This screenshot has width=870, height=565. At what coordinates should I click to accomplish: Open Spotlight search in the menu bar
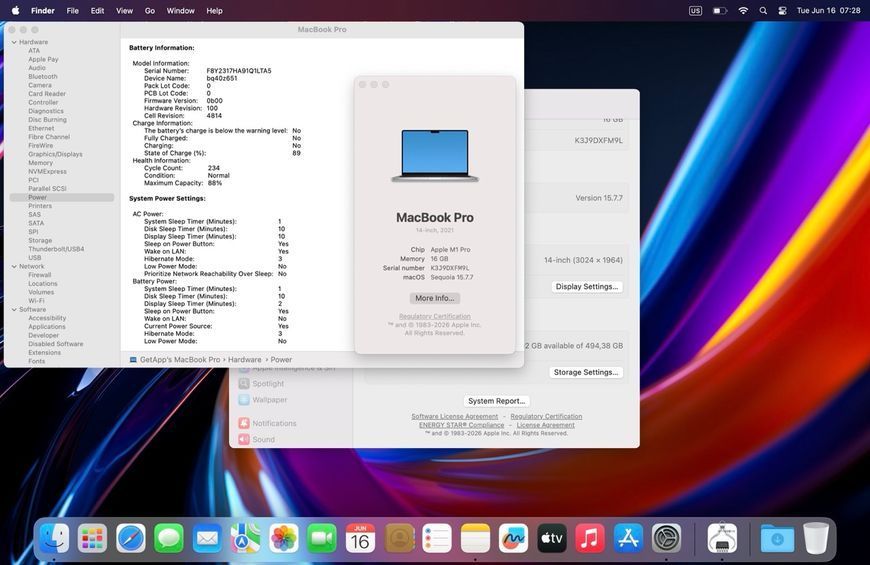click(763, 11)
